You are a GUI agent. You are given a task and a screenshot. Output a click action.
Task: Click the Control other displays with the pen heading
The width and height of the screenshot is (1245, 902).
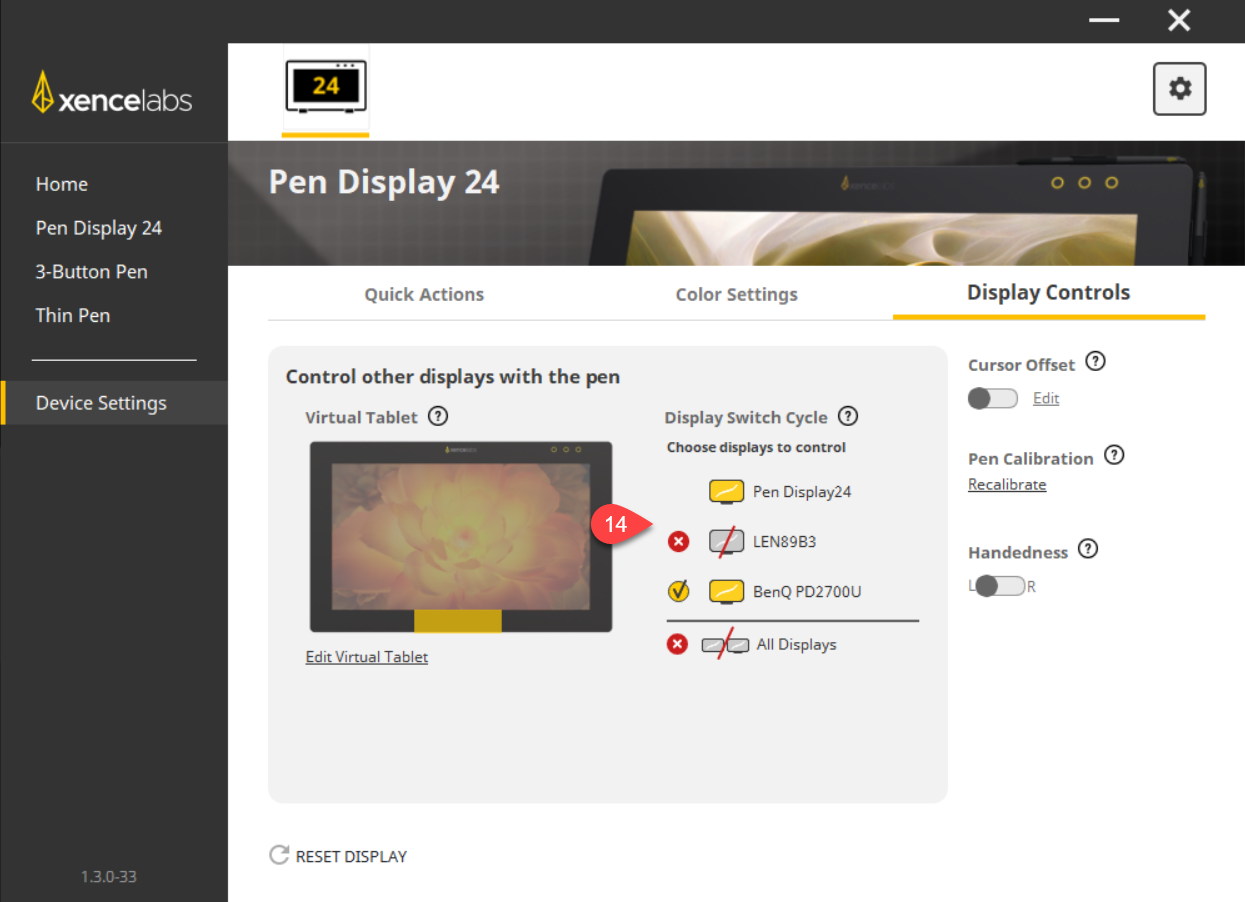coord(453,377)
